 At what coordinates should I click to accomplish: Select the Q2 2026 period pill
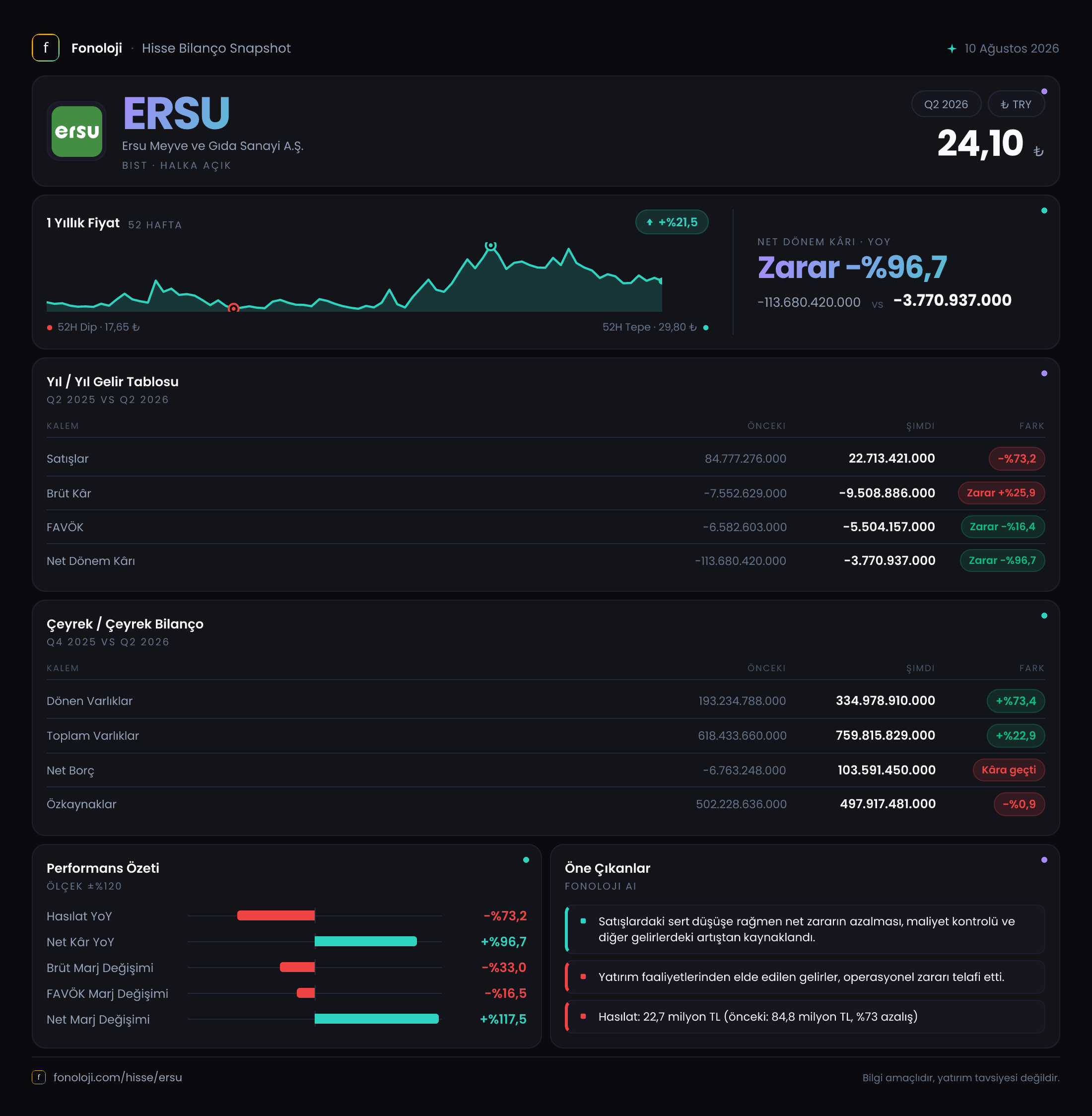click(946, 104)
